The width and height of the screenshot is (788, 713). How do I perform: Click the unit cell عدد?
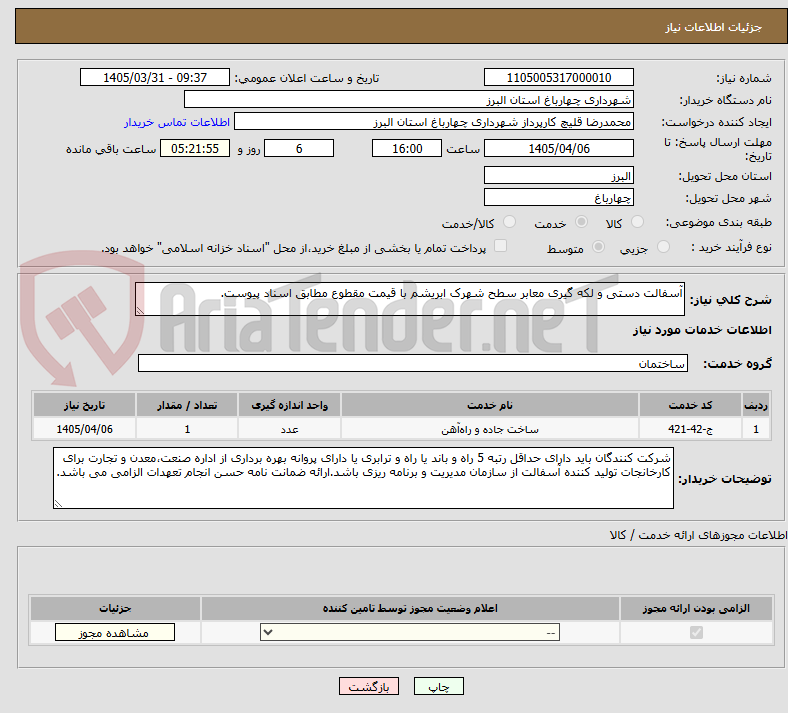289,429
